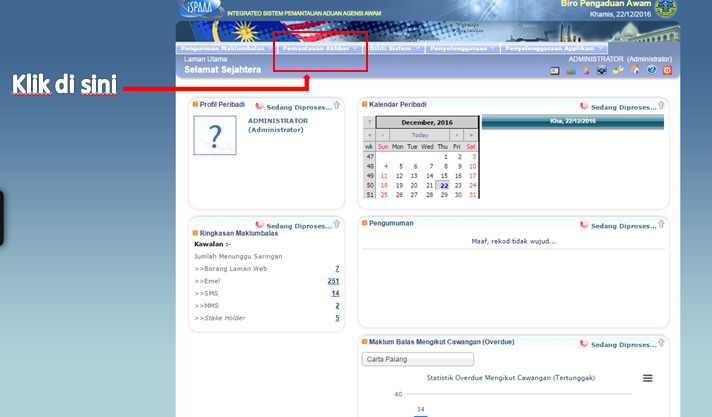Select December 1 in the calendar
Screen dimensions: 712x417
pos(445,157)
